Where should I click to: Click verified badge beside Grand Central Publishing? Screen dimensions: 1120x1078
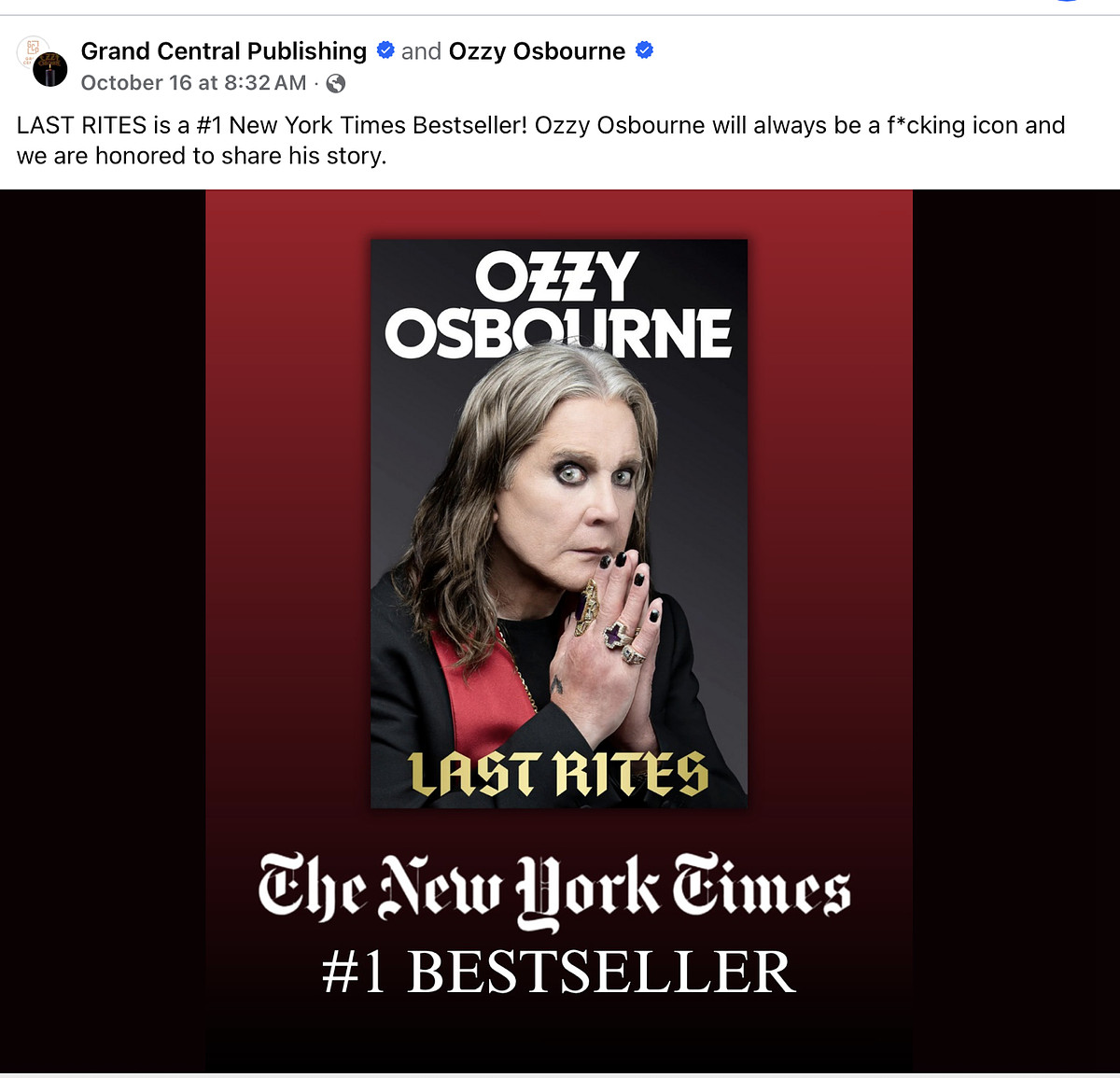[385, 50]
